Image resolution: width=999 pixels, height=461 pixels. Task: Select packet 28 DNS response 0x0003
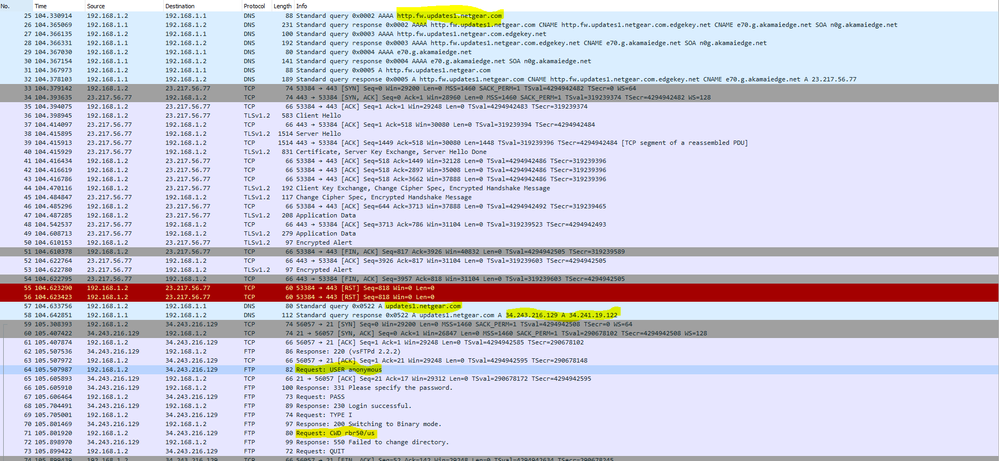[x=500, y=43]
